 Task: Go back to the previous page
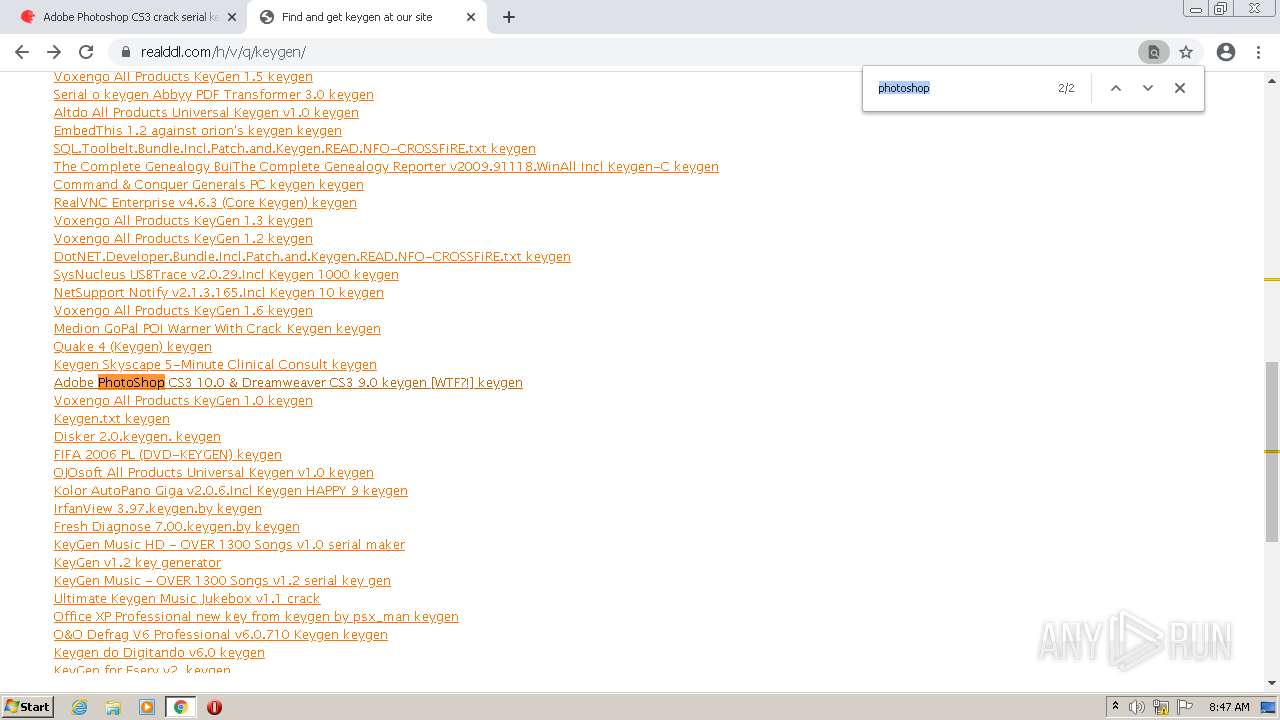22,52
